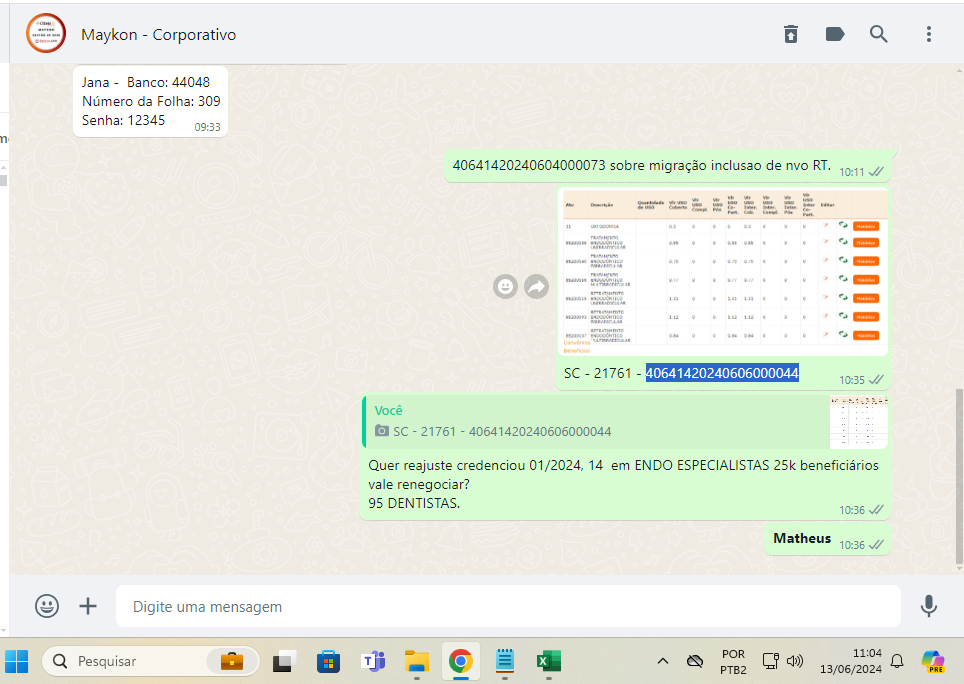This screenshot has width=964, height=684.
Task: Open attachment plus menu
Action: tap(88, 606)
